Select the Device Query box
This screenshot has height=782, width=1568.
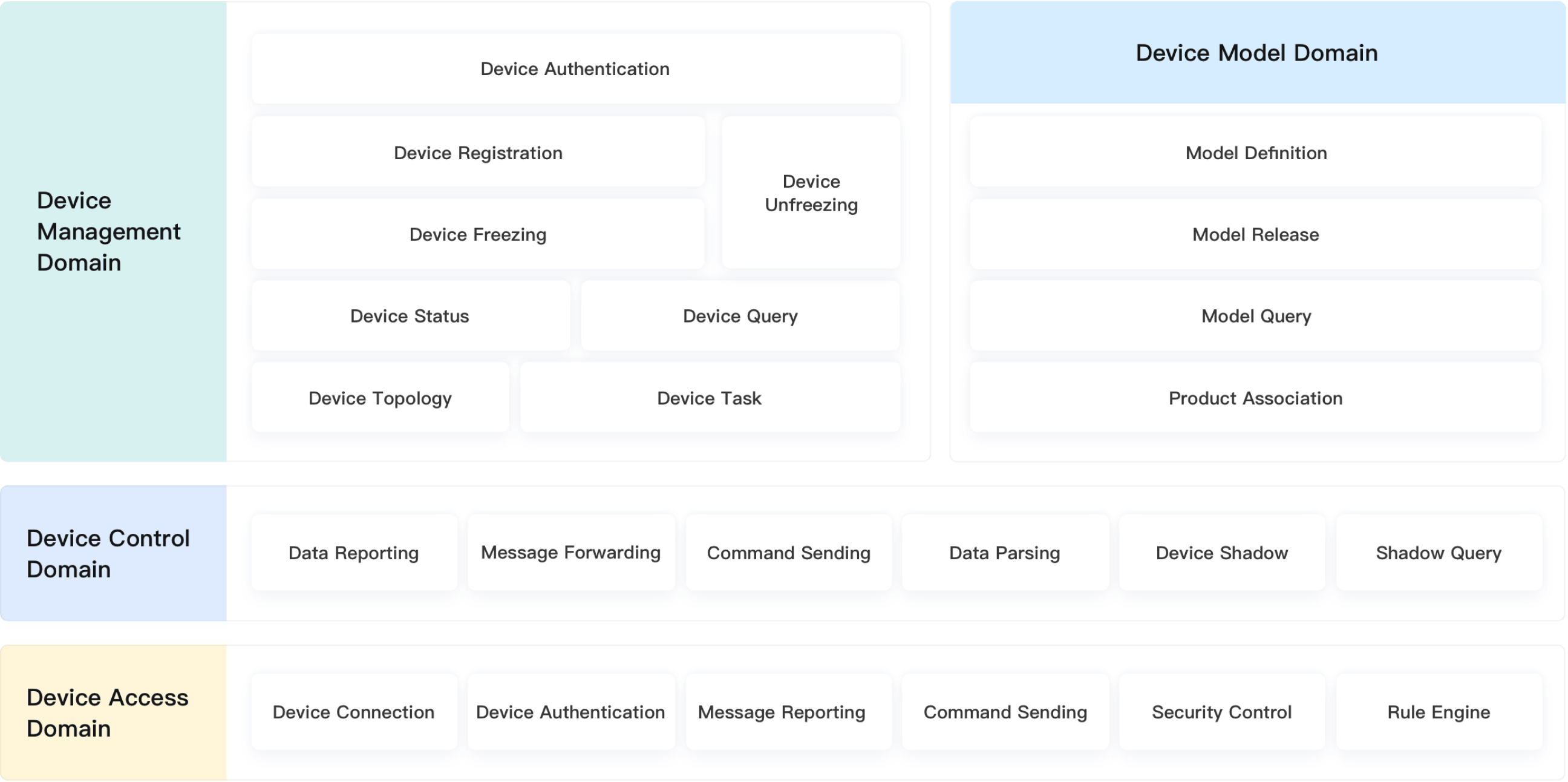pos(740,315)
